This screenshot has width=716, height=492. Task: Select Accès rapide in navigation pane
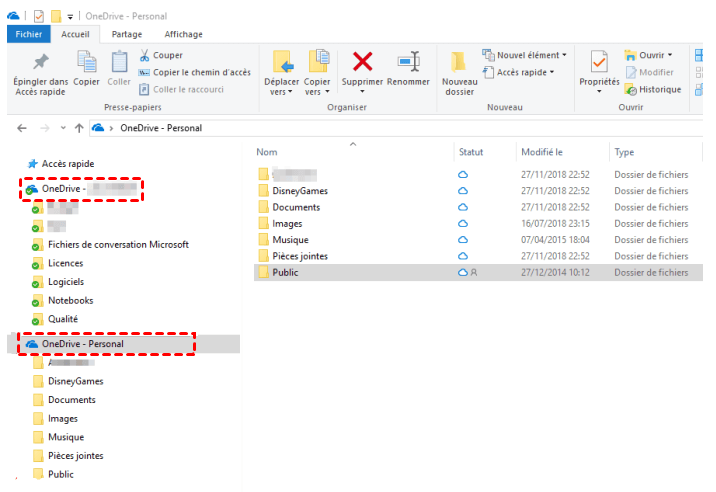pyautogui.click(x=68, y=164)
